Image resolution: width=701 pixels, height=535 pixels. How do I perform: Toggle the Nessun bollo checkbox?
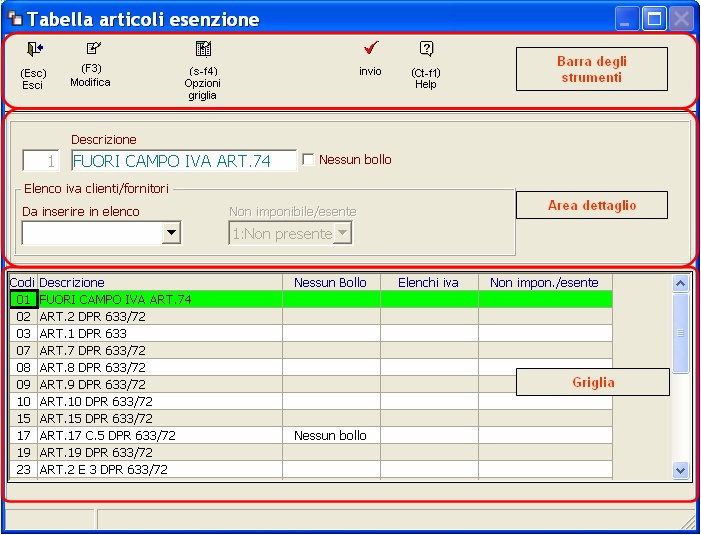point(308,160)
